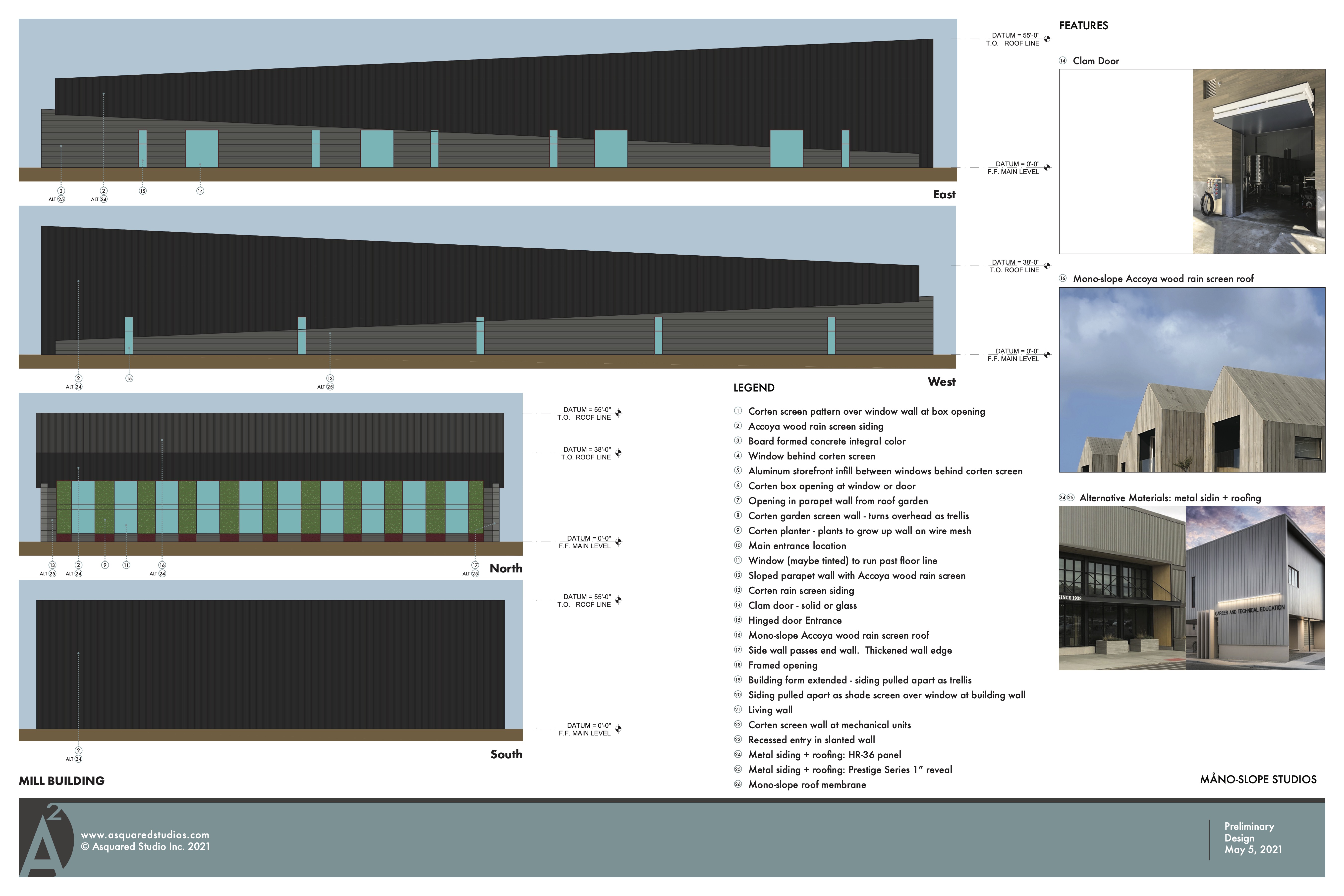The width and height of the screenshot is (1344, 896).
Task: Select the "Corten rain screen siding" legend entry
Action: [x=801, y=590]
